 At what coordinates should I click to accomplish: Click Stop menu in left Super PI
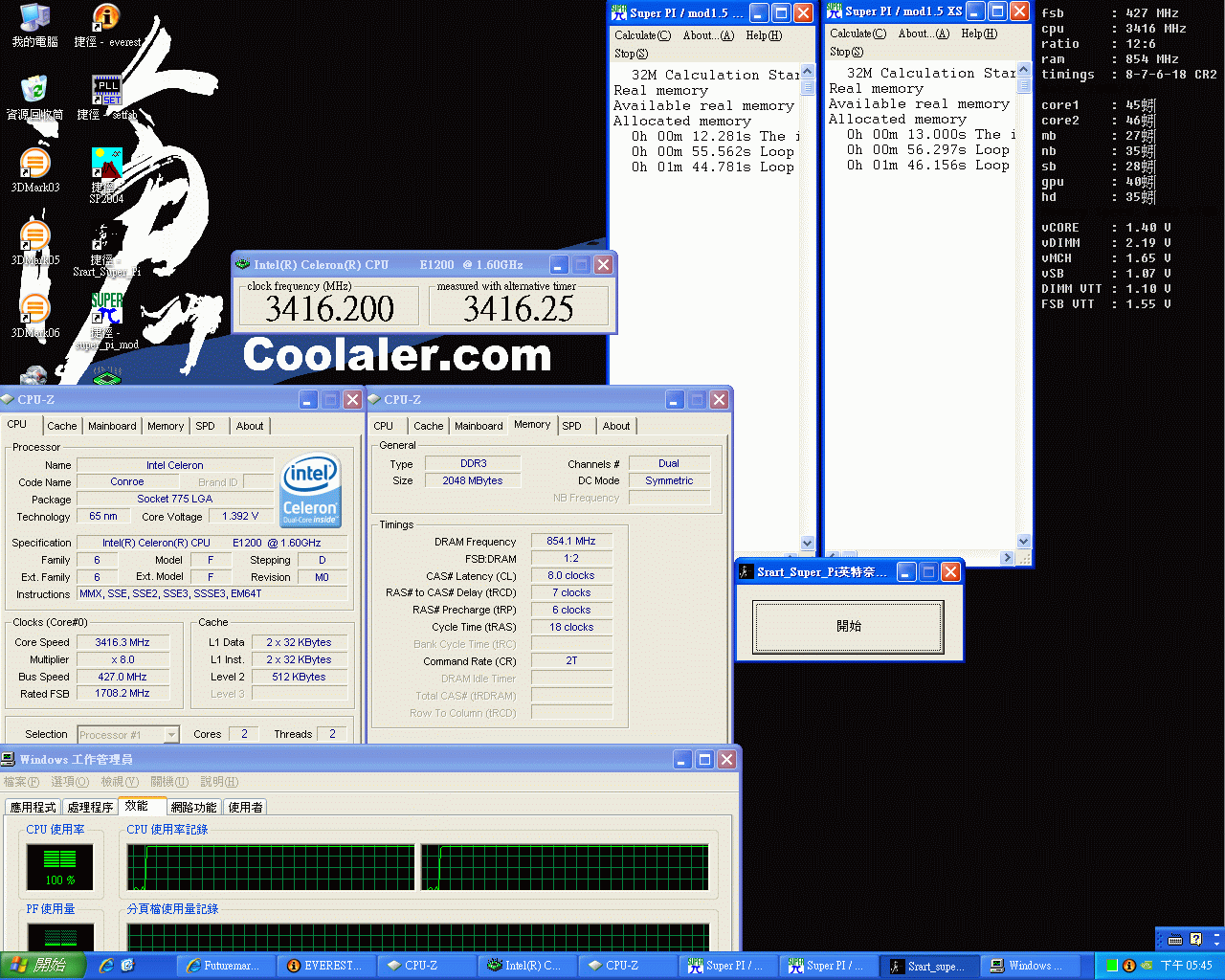(631, 54)
